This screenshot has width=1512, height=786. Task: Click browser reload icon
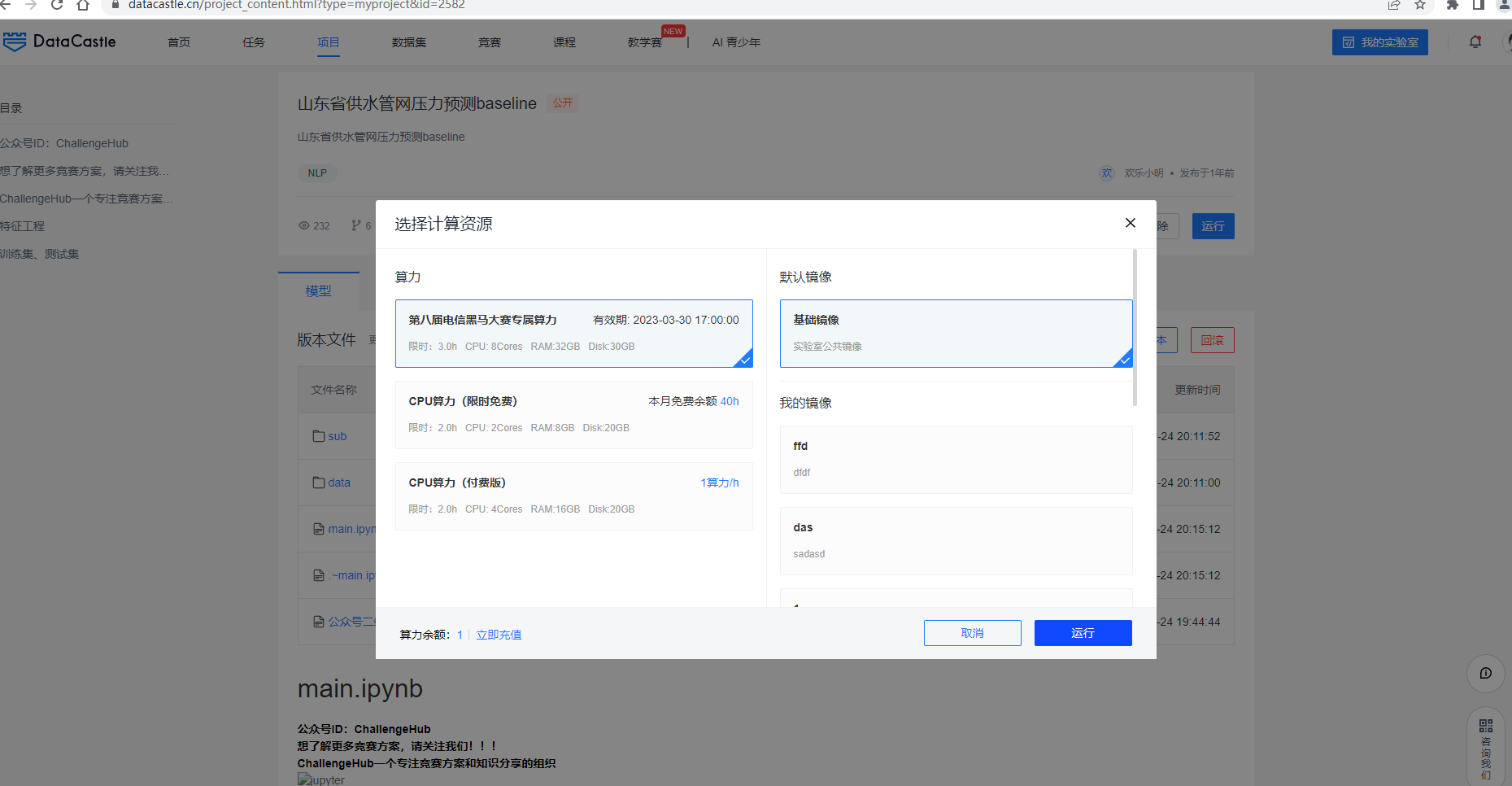[57, 5]
